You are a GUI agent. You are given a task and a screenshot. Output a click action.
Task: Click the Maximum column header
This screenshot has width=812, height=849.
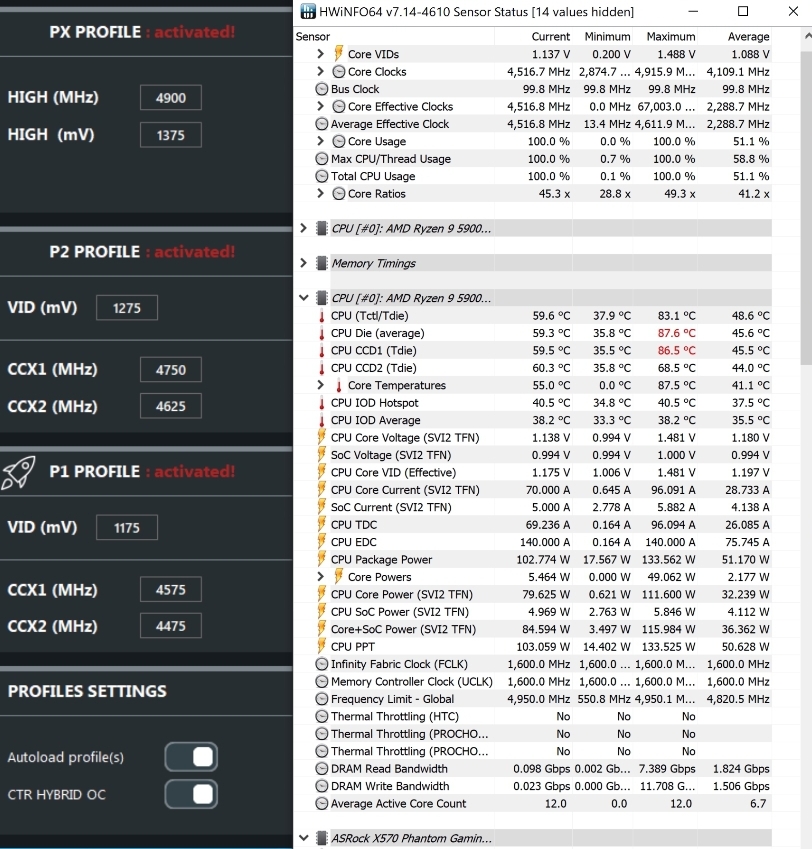[670, 37]
